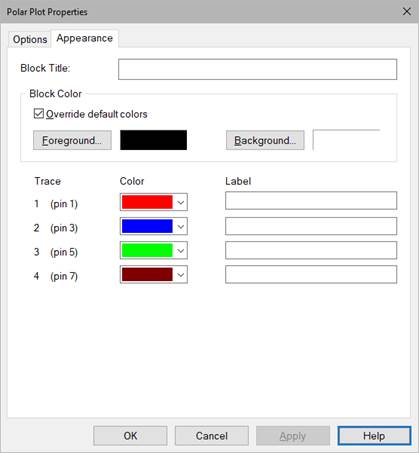Expand the trace 2 blue color dropdown
The height and width of the screenshot is (453, 419).
click(154, 226)
